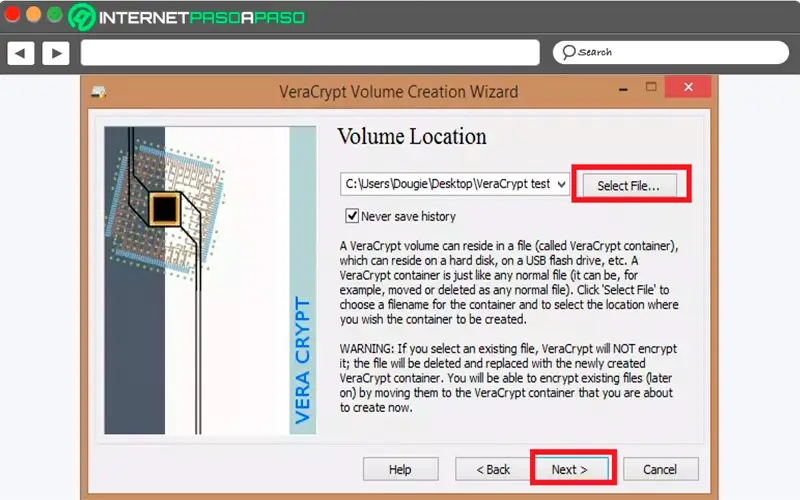Click Next > to proceed in wizard
The image size is (800, 500).
(570, 469)
